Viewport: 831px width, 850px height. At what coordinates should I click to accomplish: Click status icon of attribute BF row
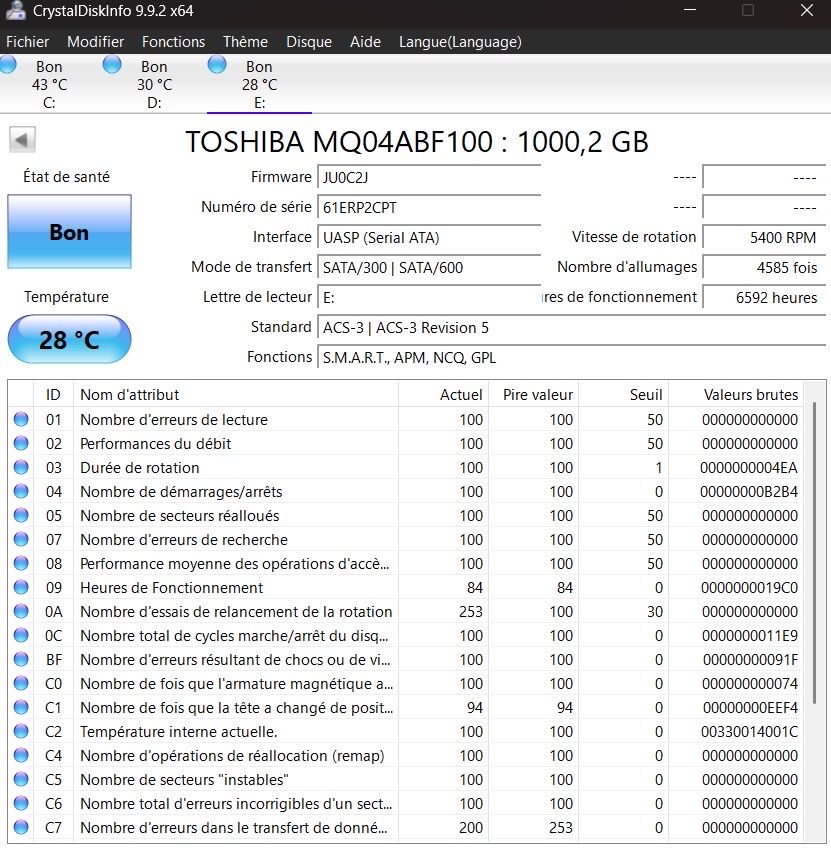coord(21,659)
